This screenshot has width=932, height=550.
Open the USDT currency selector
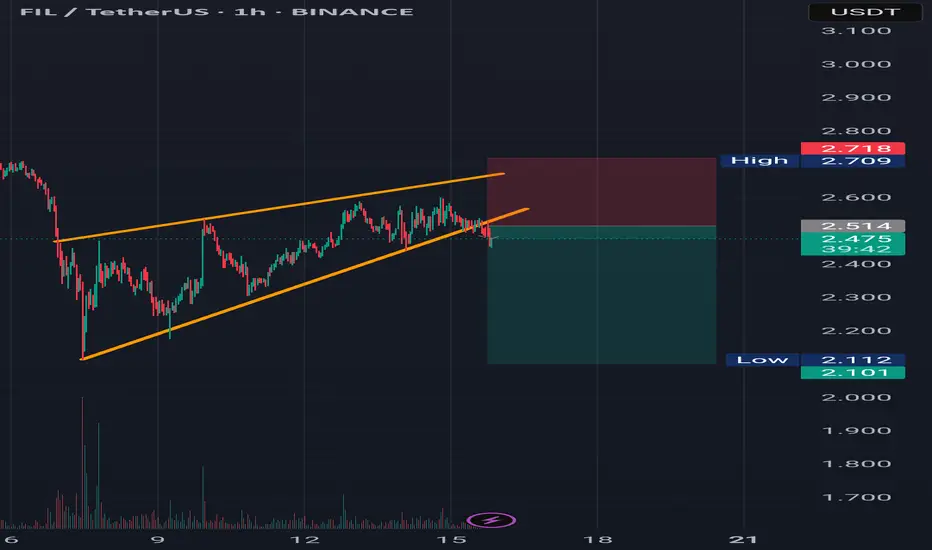(x=865, y=12)
